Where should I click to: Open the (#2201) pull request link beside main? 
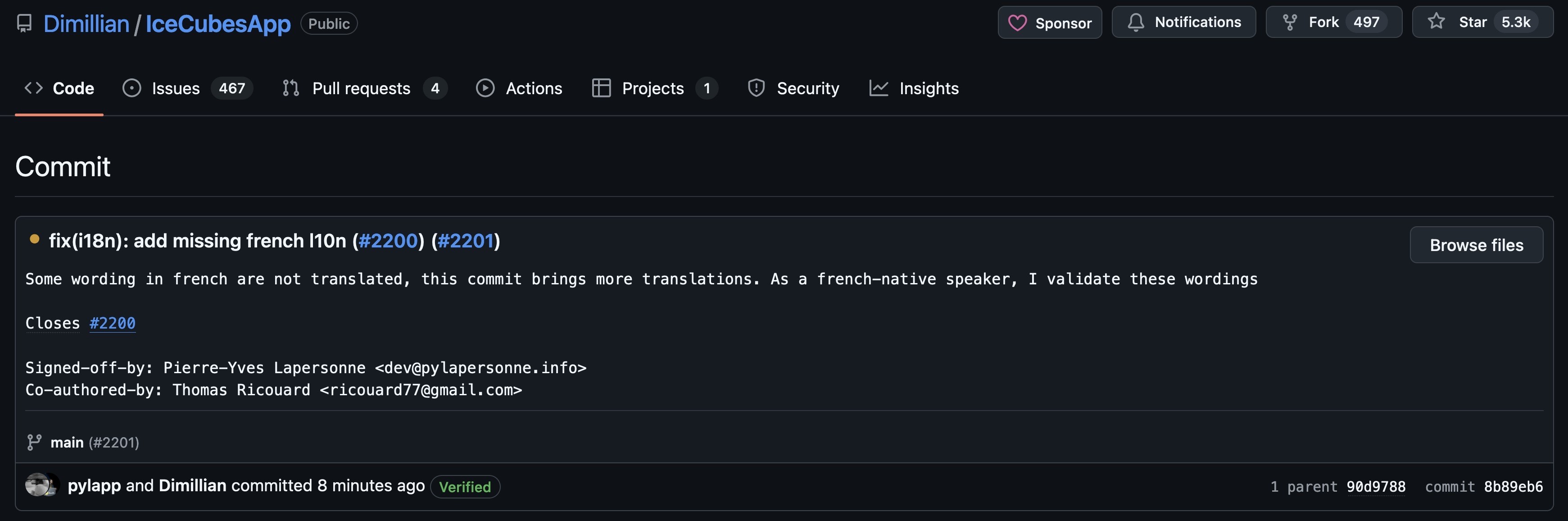pyautogui.click(x=114, y=443)
